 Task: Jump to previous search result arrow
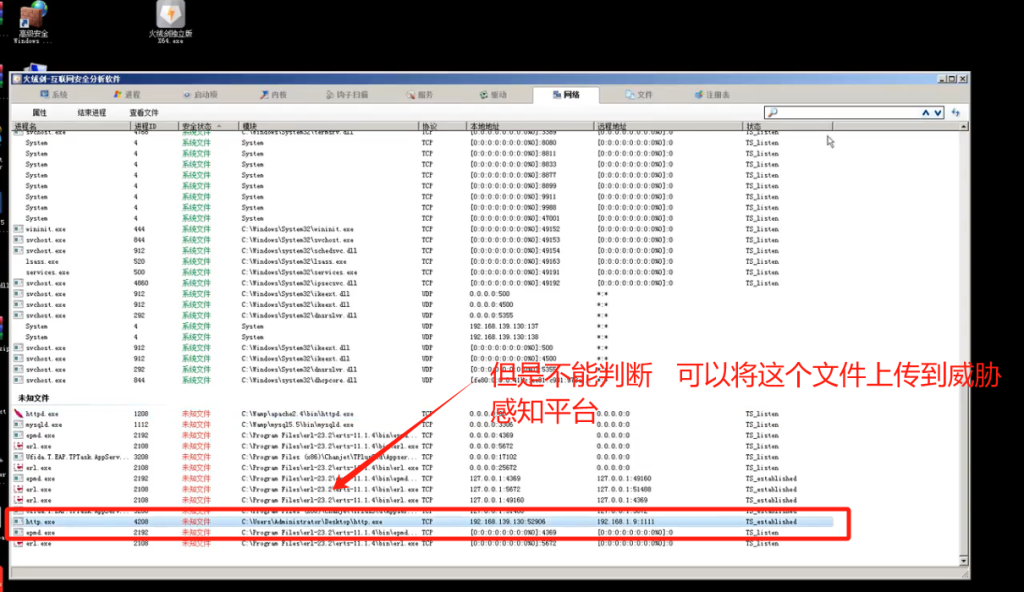point(925,112)
